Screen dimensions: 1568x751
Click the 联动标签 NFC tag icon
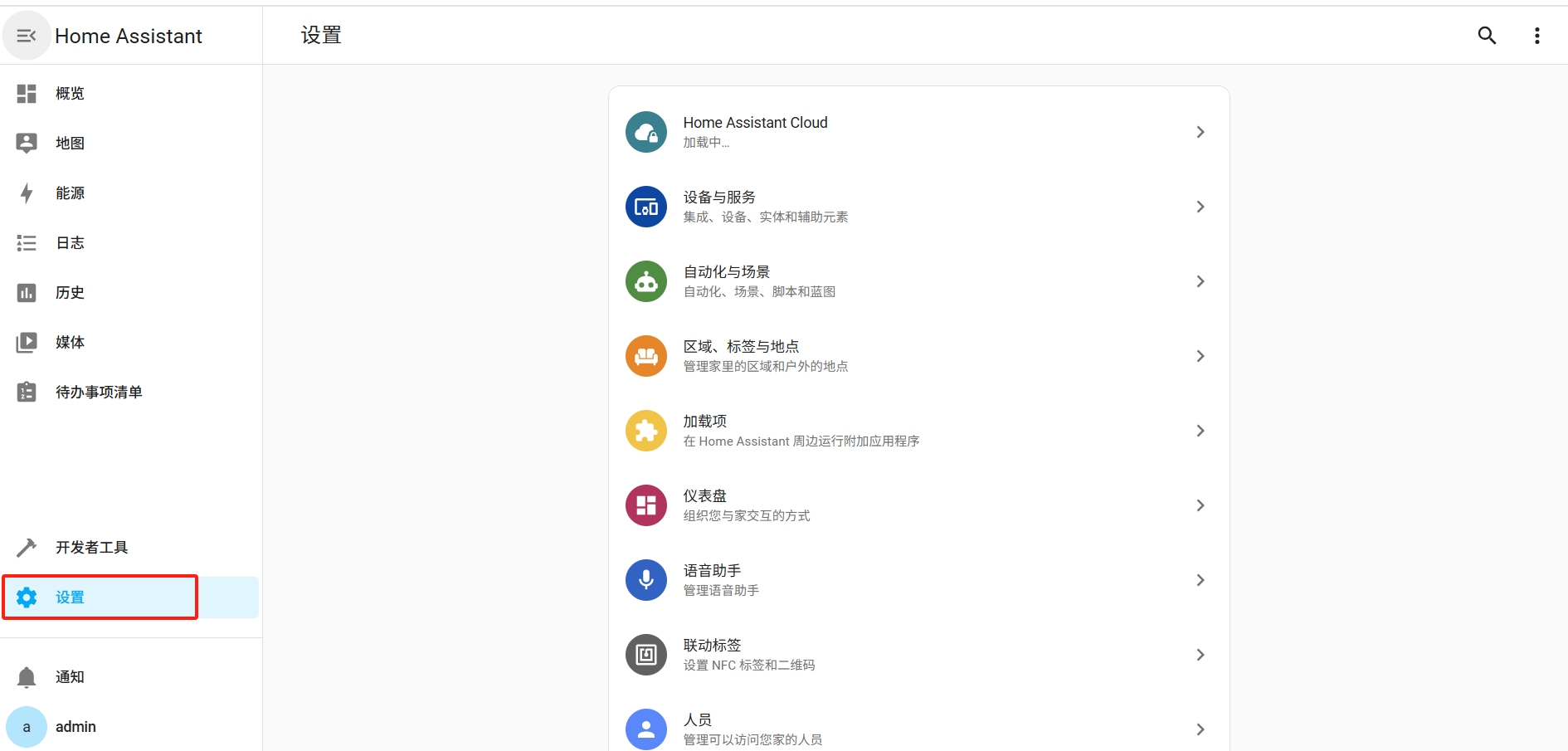click(x=646, y=655)
